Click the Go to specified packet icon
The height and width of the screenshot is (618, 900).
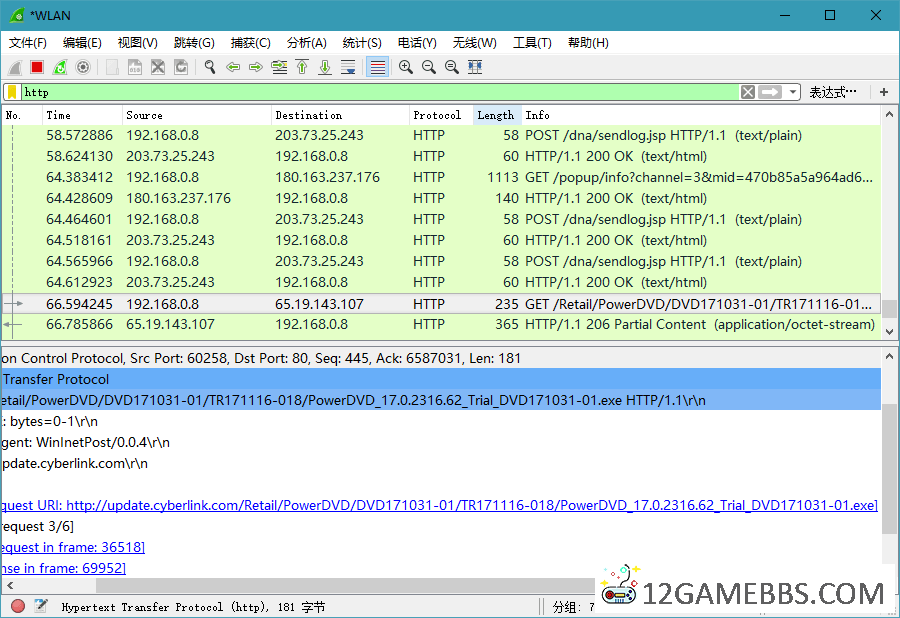coord(280,68)
